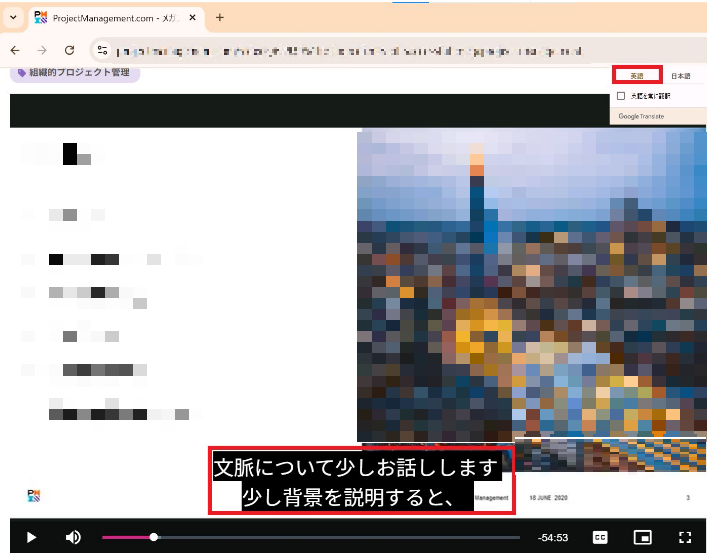
Task: Check the always-translate checkbox
Action: pyautogui.click(x=621, y=96)
